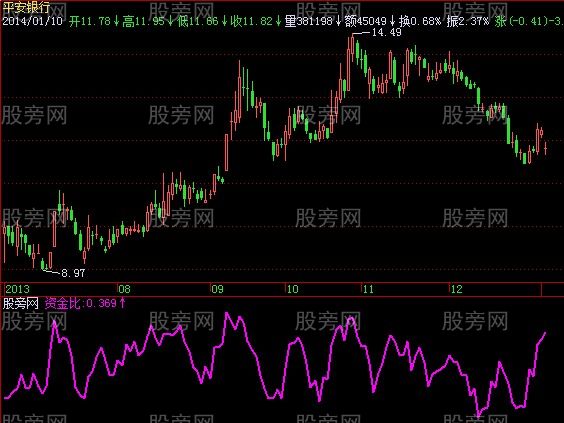Viewport: 564px width, 423px height.
Task: Click the 振2.37% amplitude value
Action: 468,21
